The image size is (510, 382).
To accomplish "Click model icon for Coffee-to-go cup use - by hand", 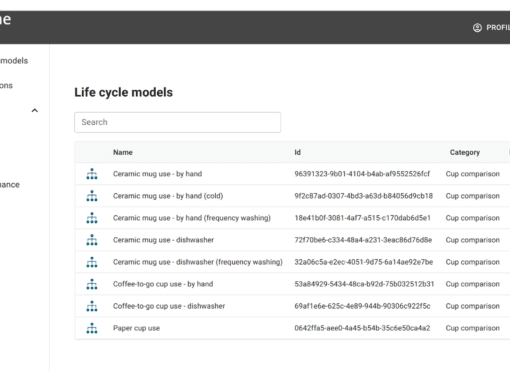I will (92, 284).
